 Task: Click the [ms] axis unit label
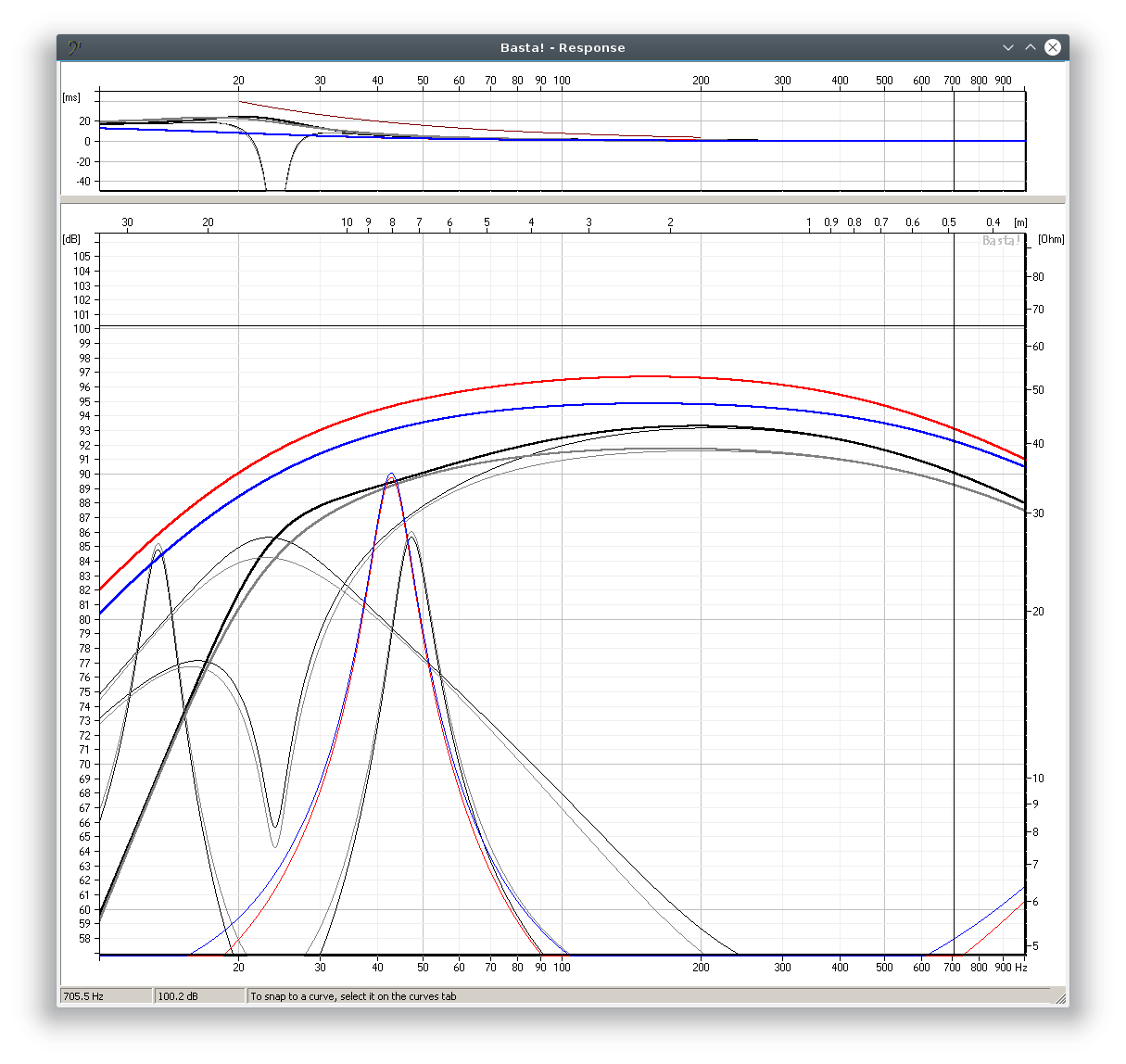click(71, 97)
